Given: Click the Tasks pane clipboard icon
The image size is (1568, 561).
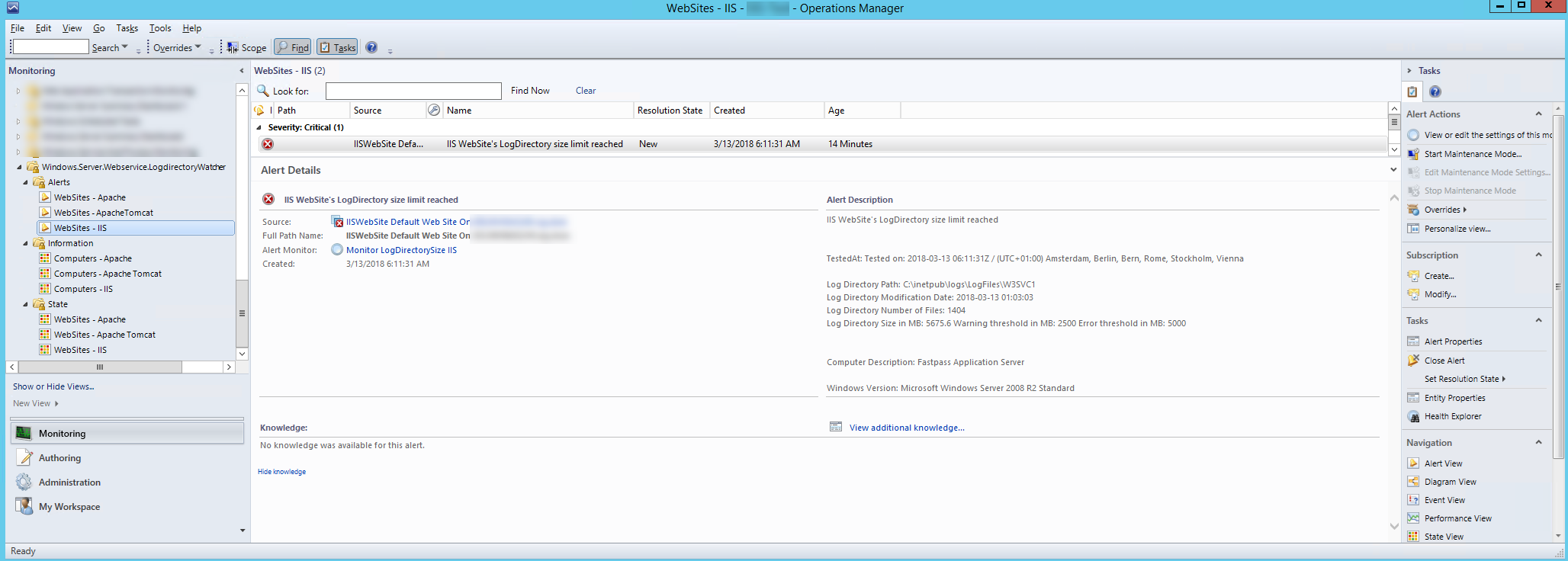Looking at the screenshot, I should [1412, 91].
